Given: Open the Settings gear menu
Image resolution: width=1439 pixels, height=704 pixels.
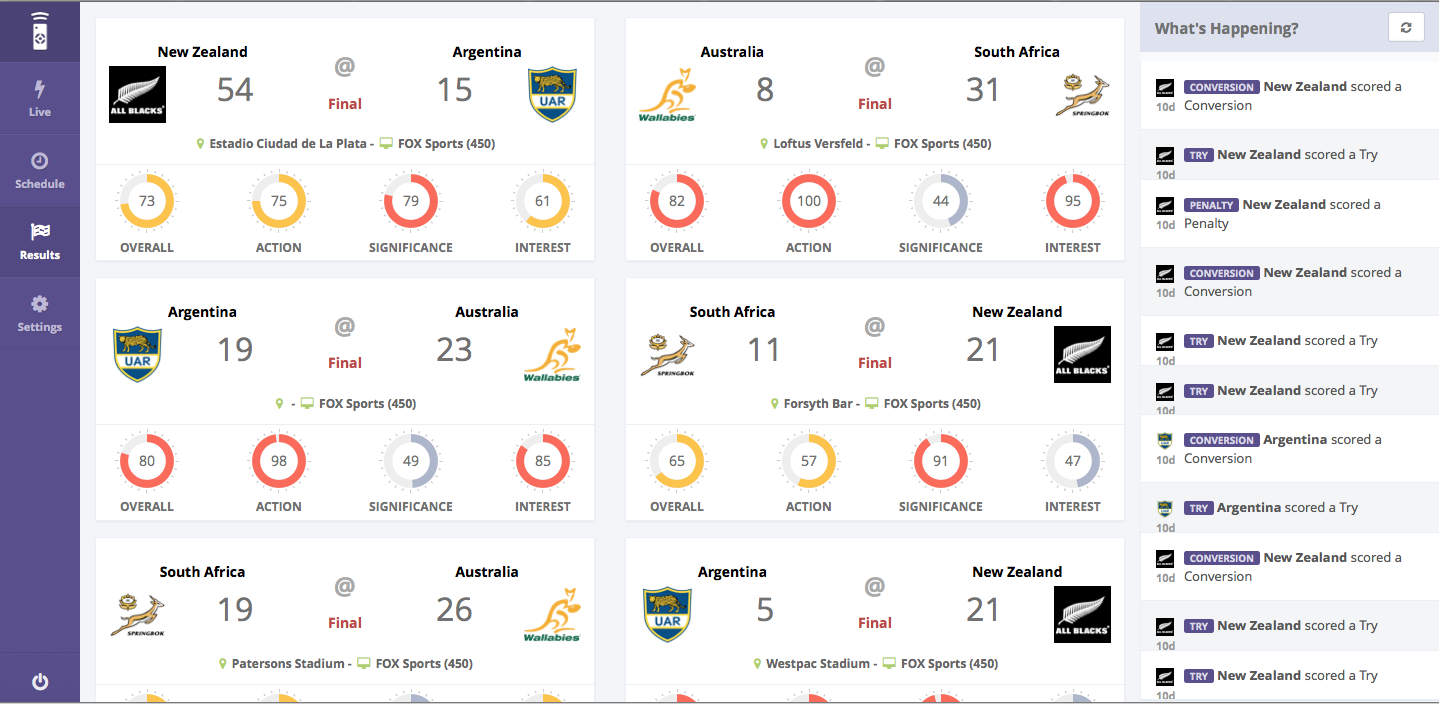Looking at the screenshot, I should 40,313.
